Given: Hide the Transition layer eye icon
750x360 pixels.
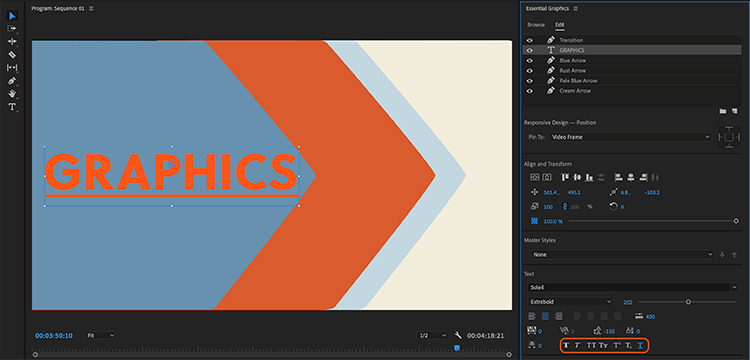Looking at the screenshot, I should click(x=529, y=41).
